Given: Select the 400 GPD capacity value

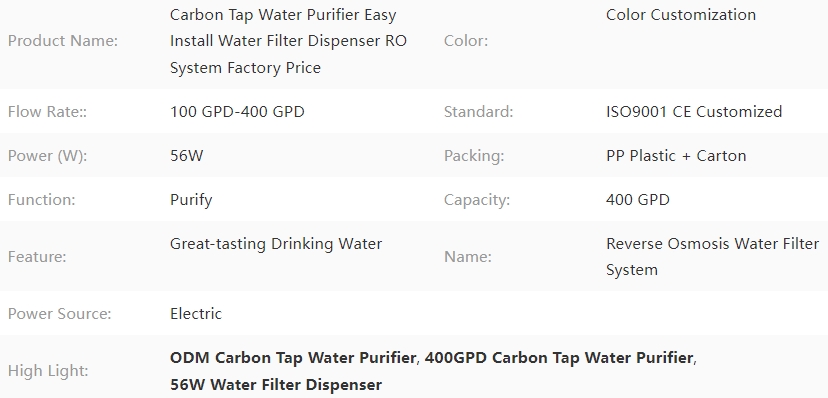Looking at the screenshot, I should 637,200.
